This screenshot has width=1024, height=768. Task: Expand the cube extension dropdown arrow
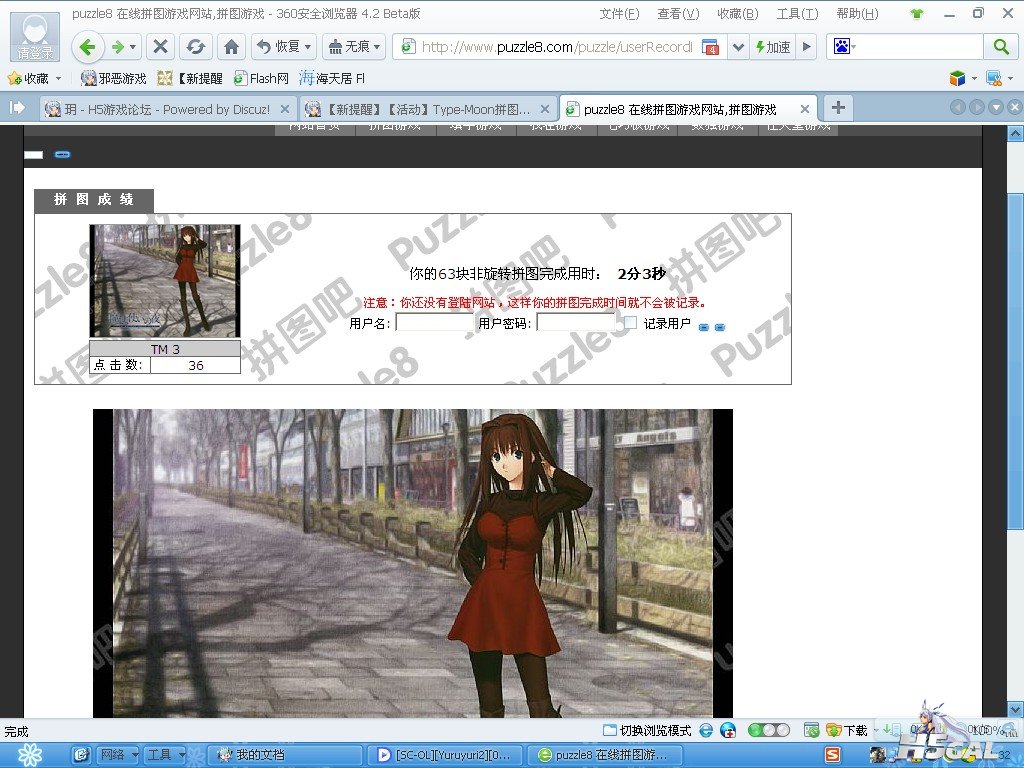point(974,78)
